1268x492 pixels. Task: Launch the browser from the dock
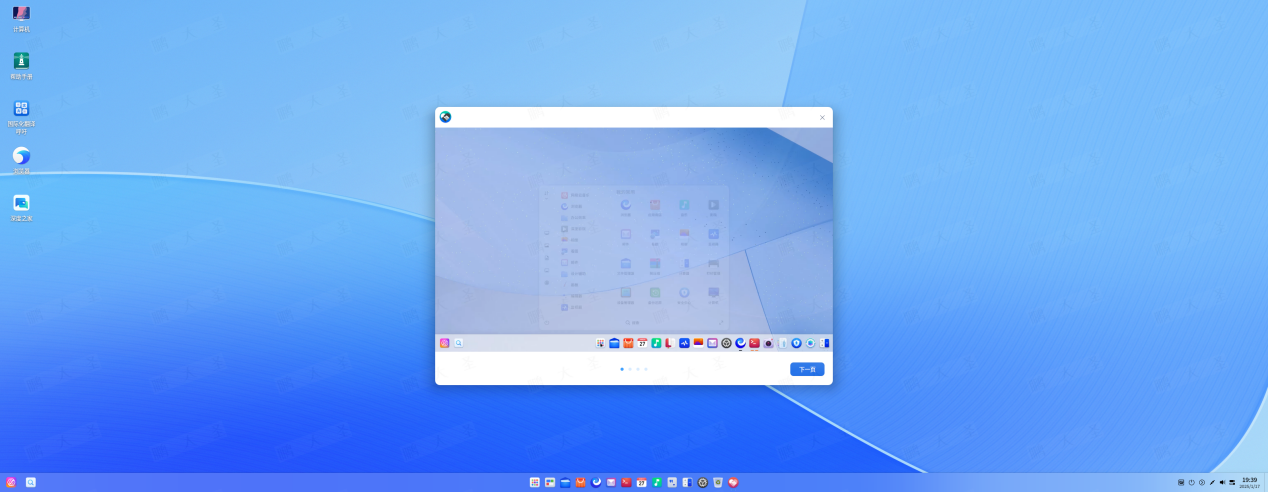click(596, 482)
